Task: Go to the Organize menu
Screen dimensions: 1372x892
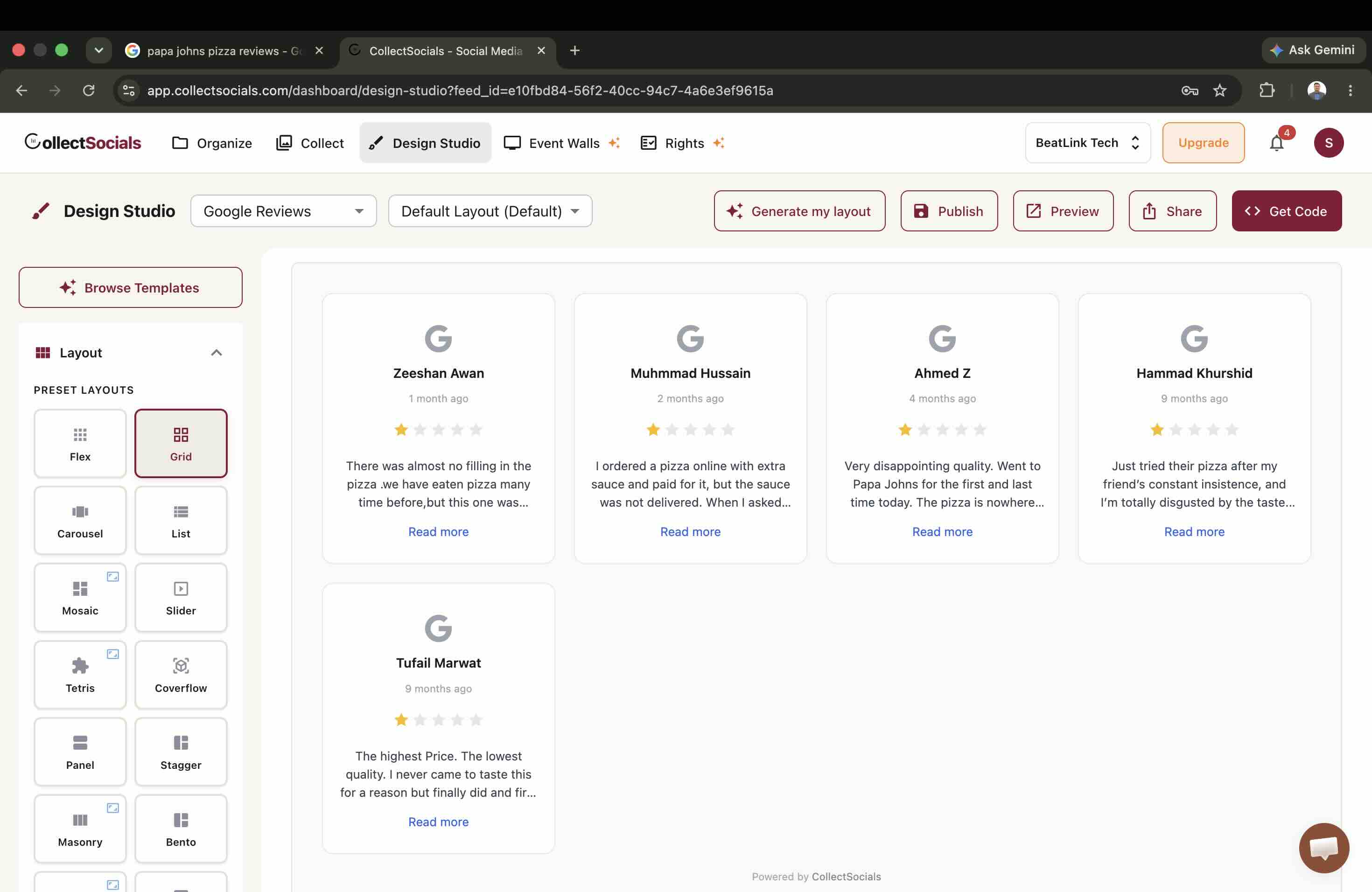Action: click(x=212, y=143)
